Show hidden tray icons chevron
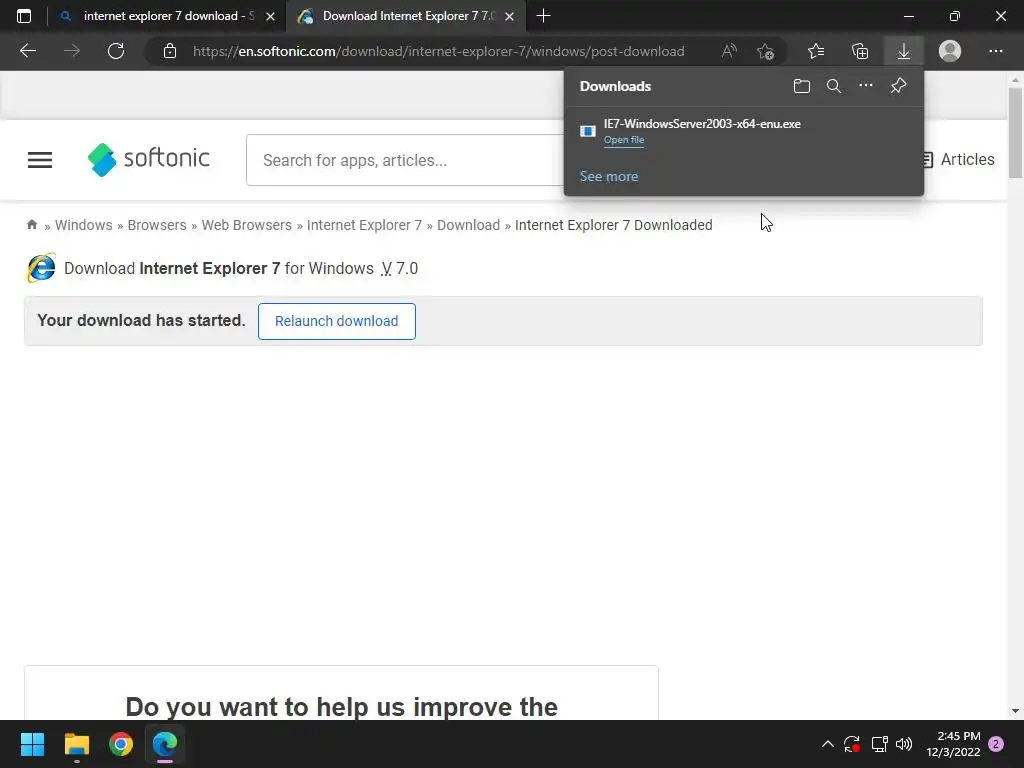This screenshot has height=768, width=1024. pyautogui.click(x=827, y=744)
